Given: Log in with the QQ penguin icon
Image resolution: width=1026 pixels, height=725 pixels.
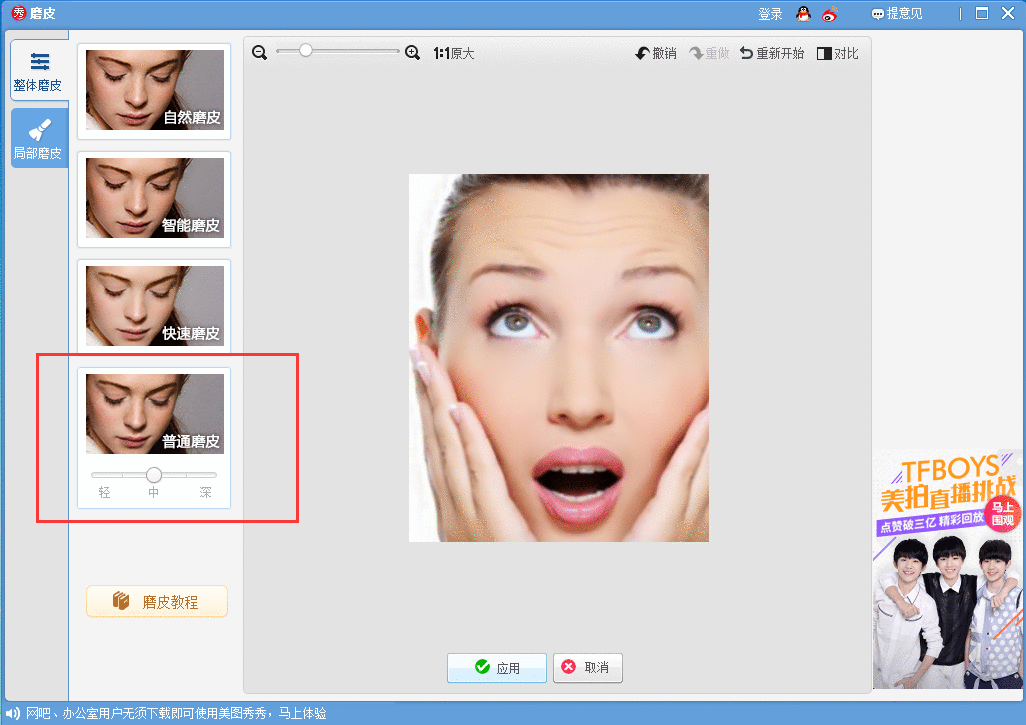Looking at the screenshot, I should (x=803, y=14).
